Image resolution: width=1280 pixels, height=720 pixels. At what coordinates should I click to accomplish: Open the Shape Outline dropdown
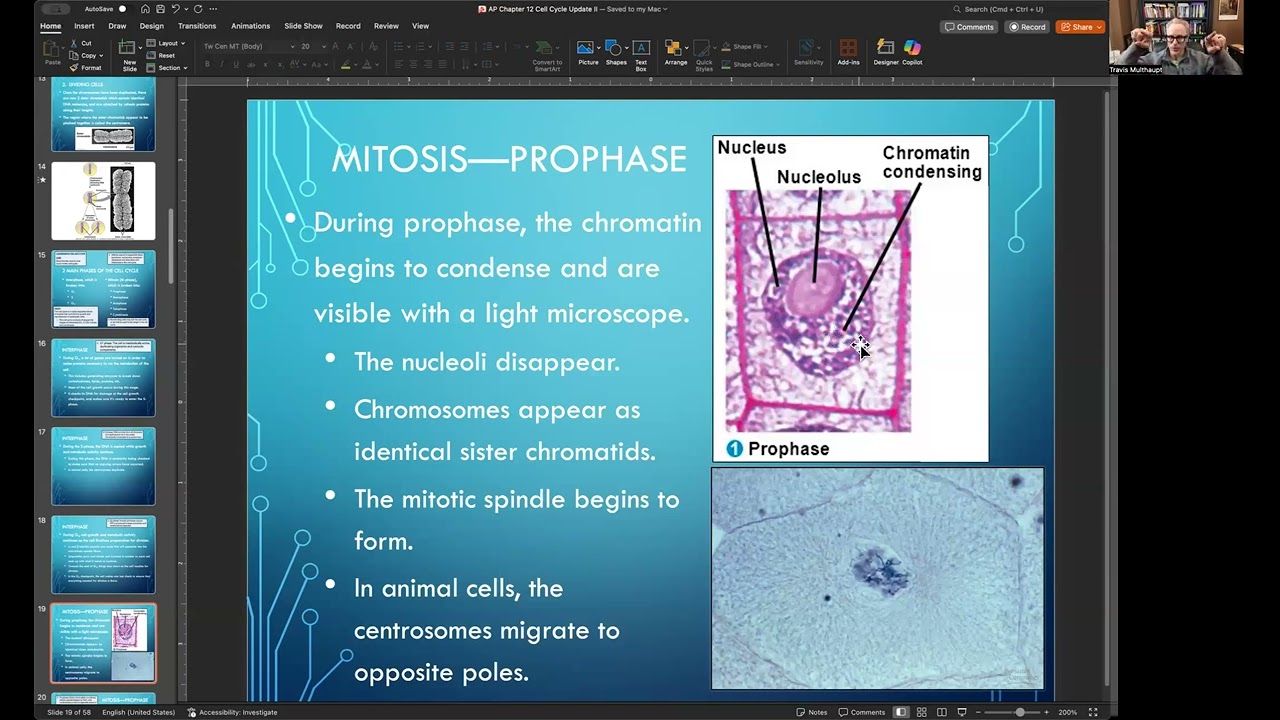[751, 64]
